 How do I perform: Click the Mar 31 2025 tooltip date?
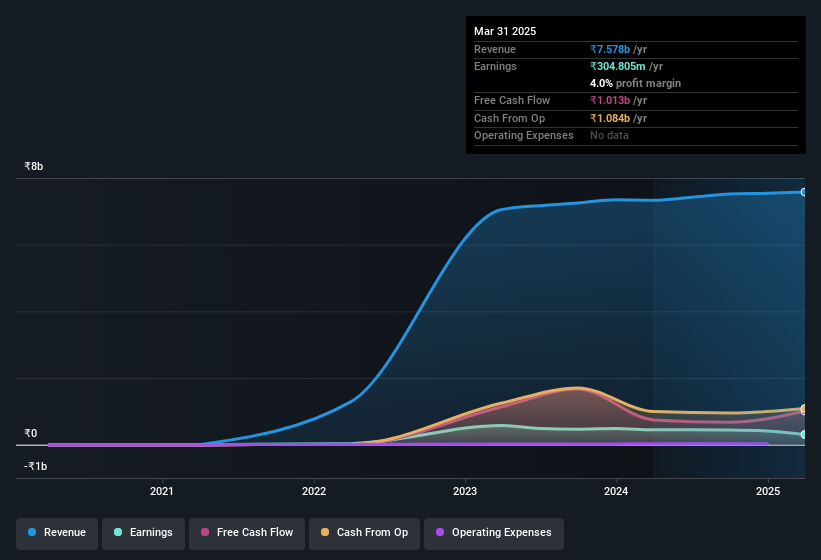[x=505, y=31]
